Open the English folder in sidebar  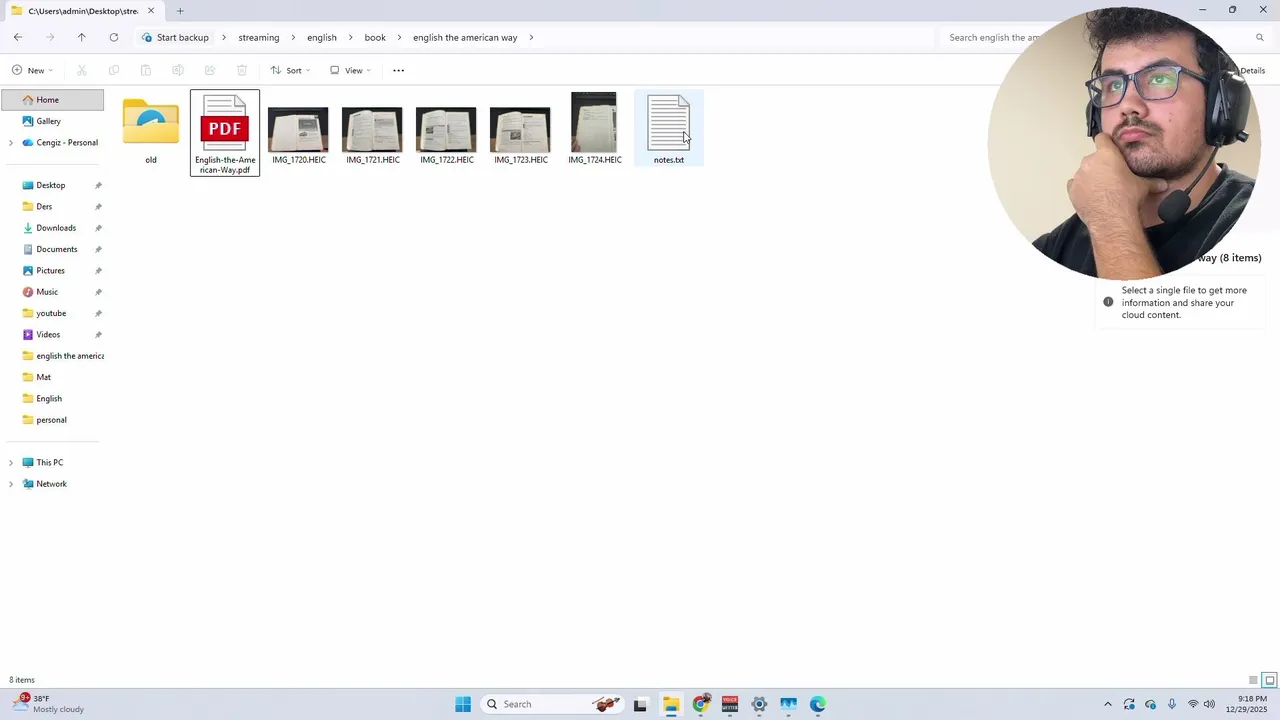click(49, 399)
